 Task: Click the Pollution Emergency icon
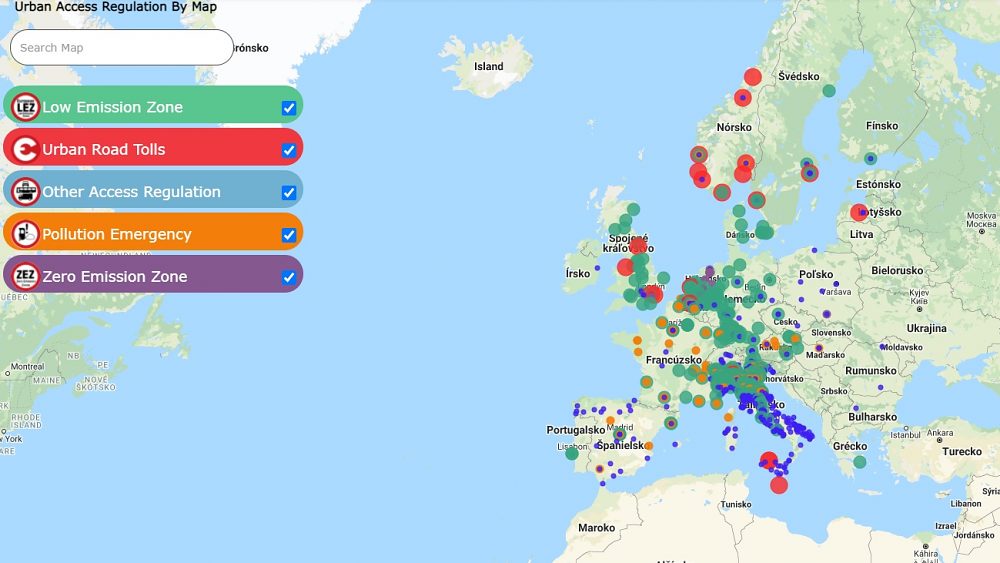[25, 234]
